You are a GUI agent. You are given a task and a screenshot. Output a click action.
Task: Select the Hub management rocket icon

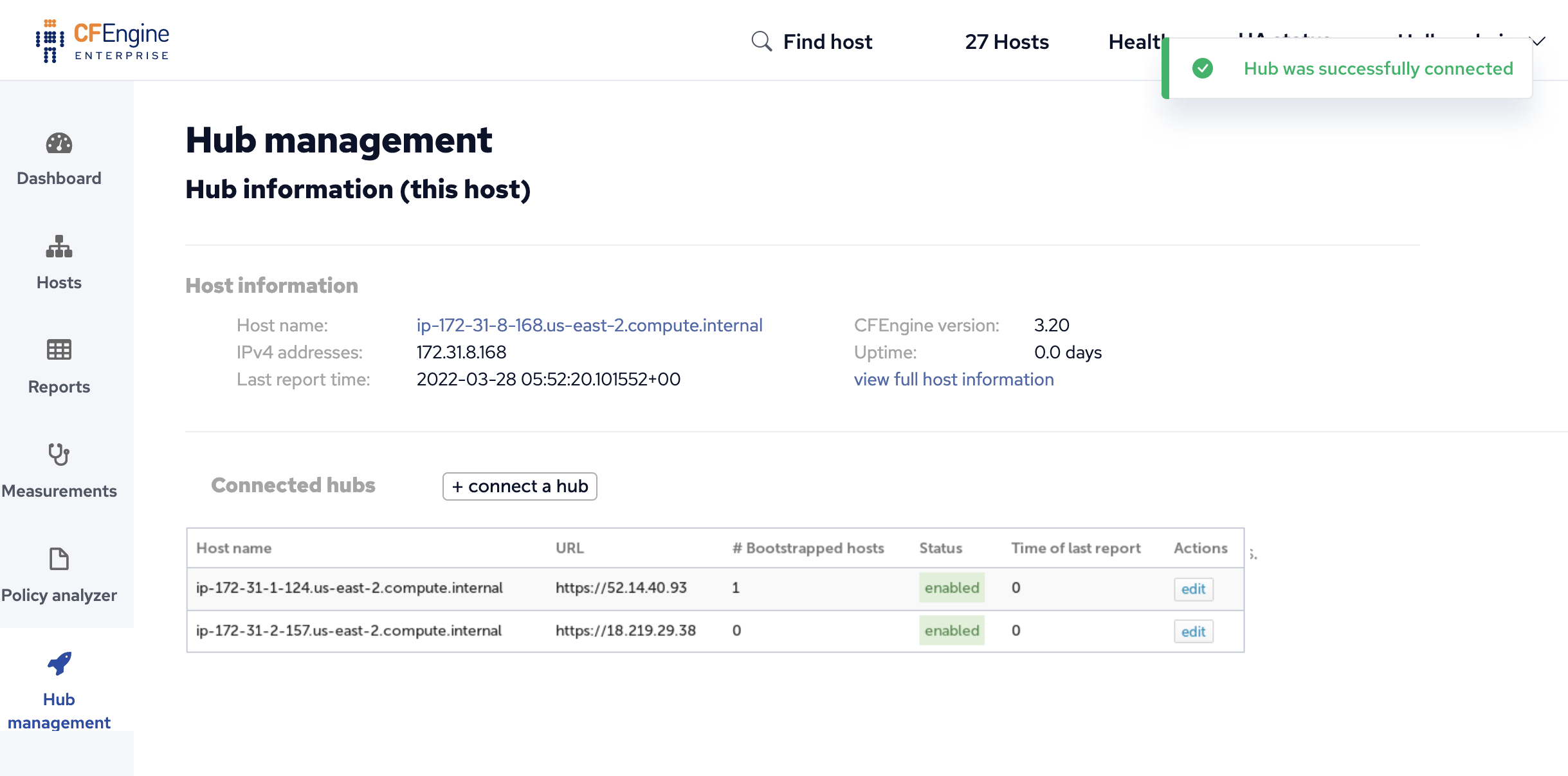pos(59,663)
